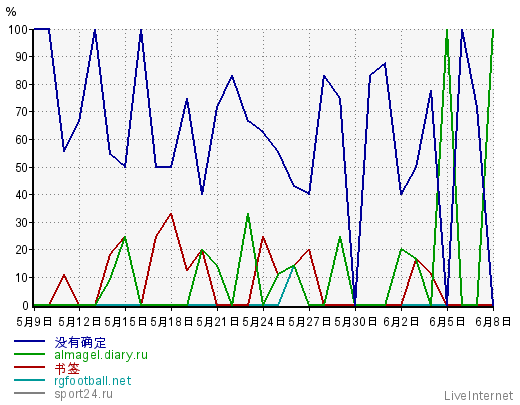Viewport: 520px width, 405px height.
Task: Click the 50 label on y-axis
Action: point(21,167)
